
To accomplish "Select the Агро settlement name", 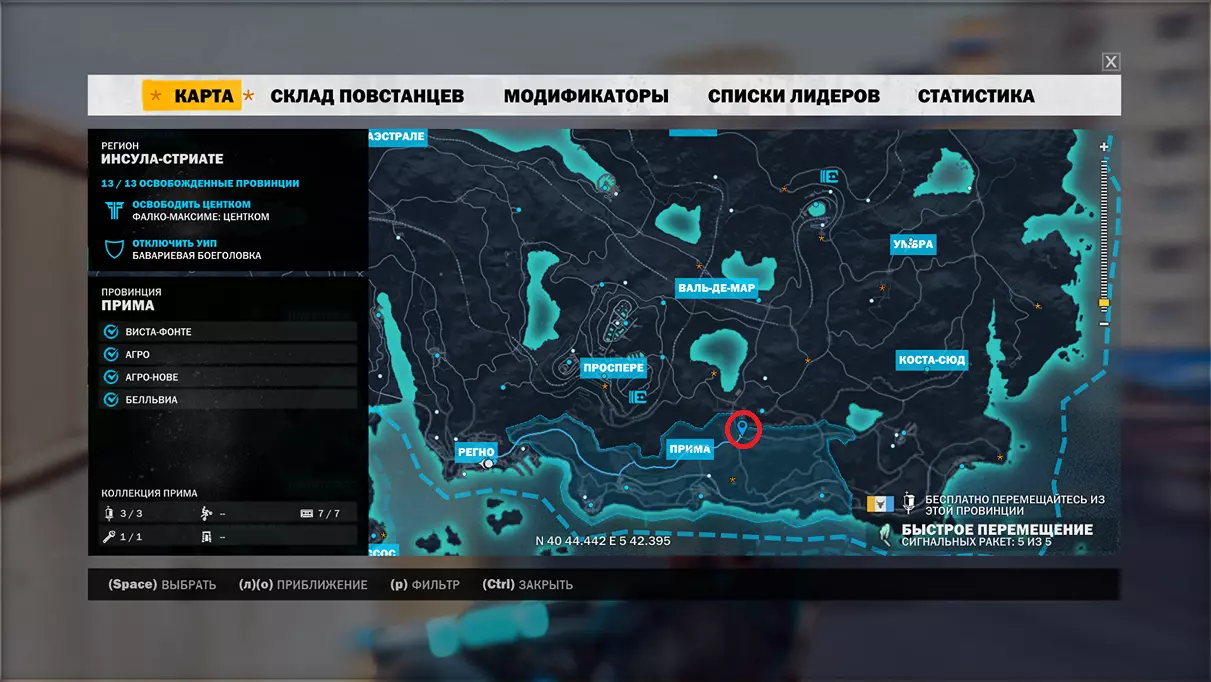I will coord(138,354).
